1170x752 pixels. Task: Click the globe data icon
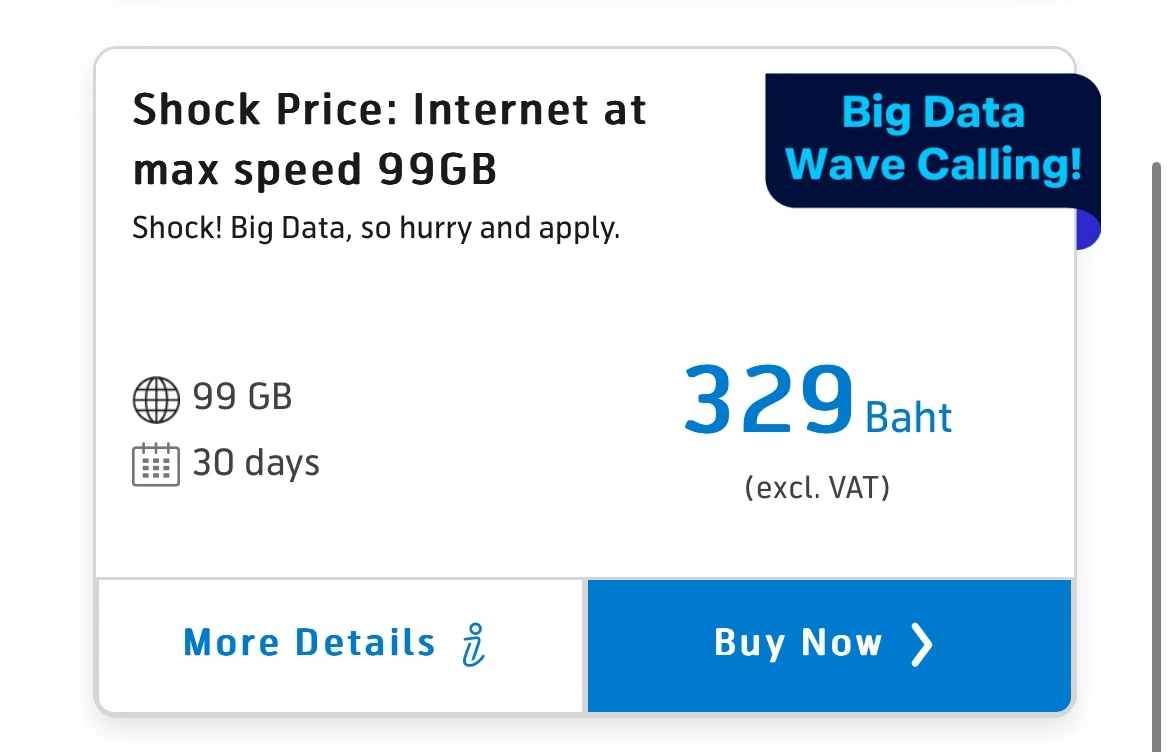click(x=156, y=400)
